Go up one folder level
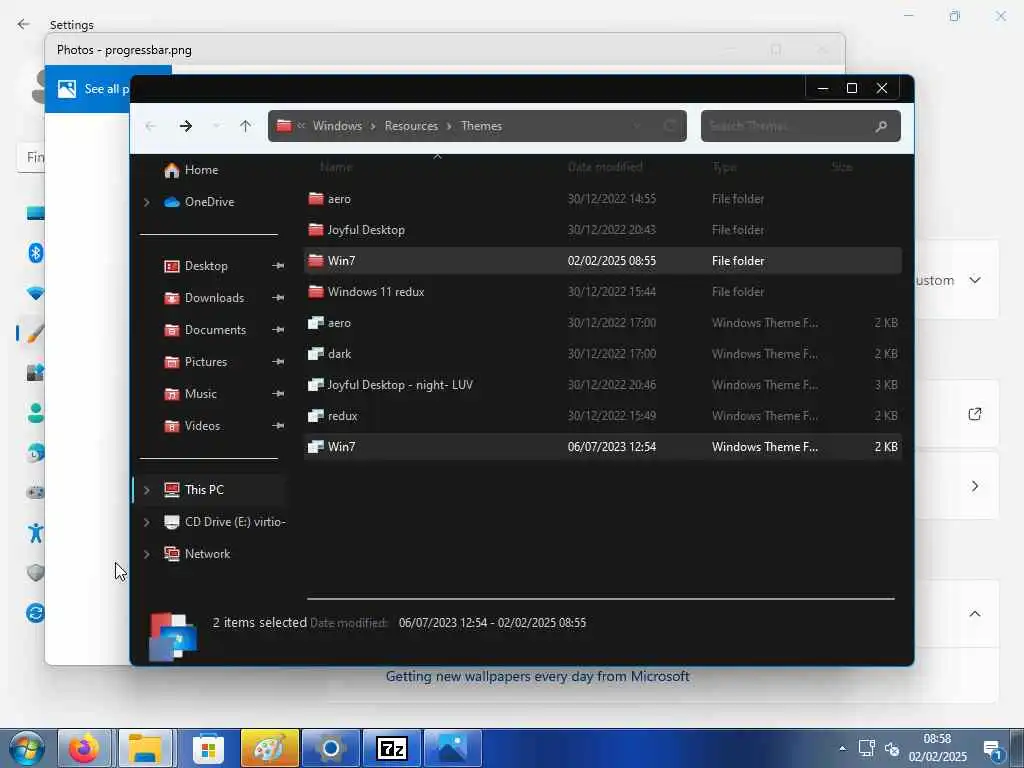 (246, 126)
